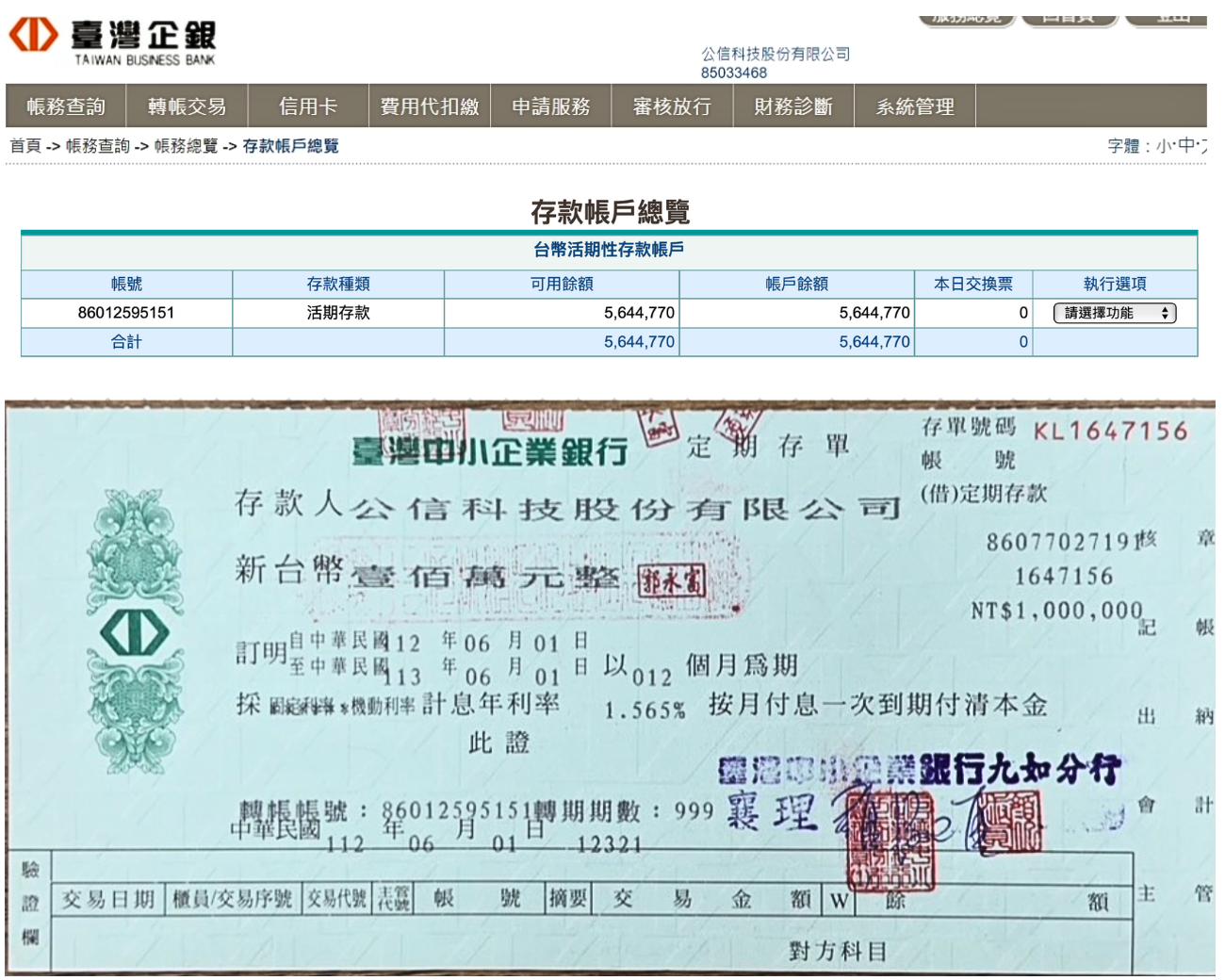Click account number 86012595151 in table
This screenshot has height=980, width=1225.
tap(126, 313)
